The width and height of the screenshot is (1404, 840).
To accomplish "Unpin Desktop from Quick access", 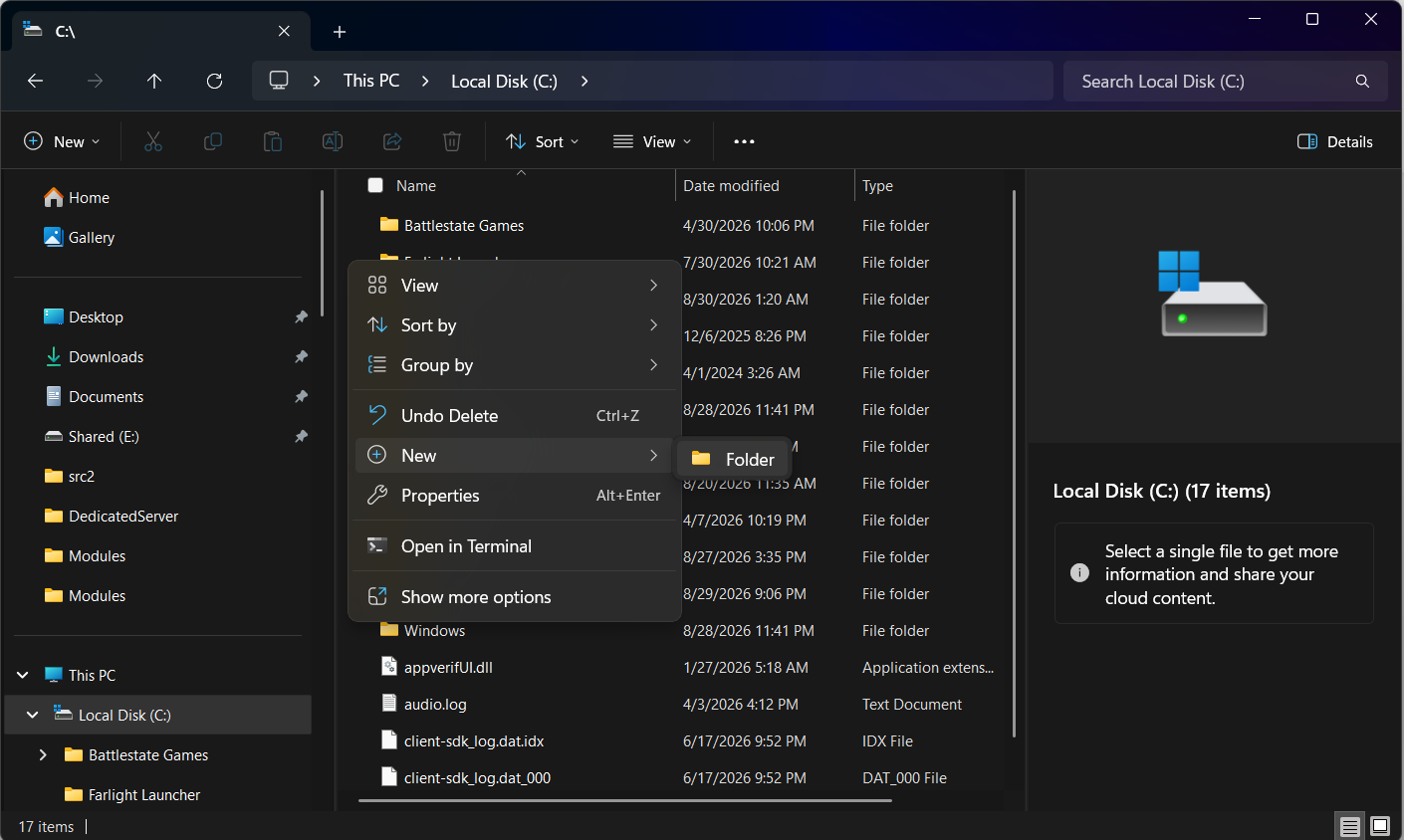I will [301, 316].
